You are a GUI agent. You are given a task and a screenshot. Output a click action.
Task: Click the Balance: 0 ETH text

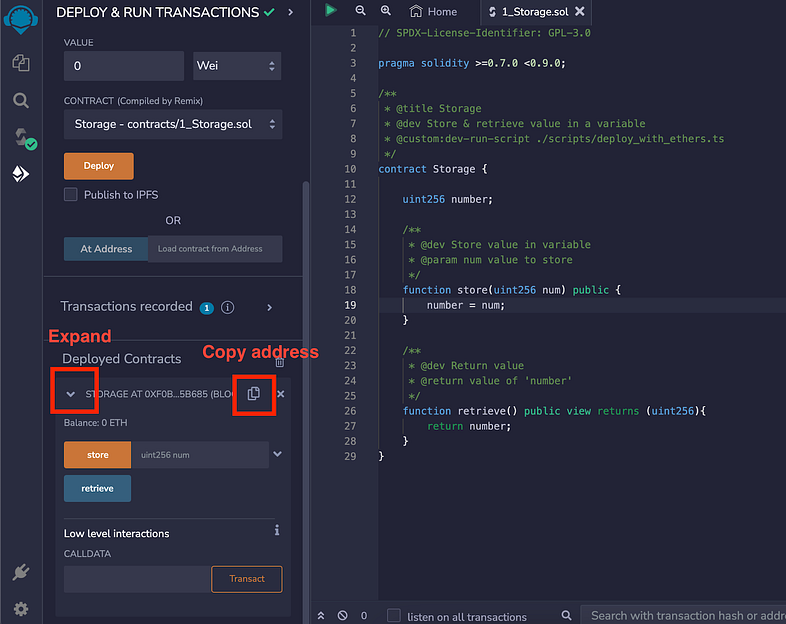(95, 423)
